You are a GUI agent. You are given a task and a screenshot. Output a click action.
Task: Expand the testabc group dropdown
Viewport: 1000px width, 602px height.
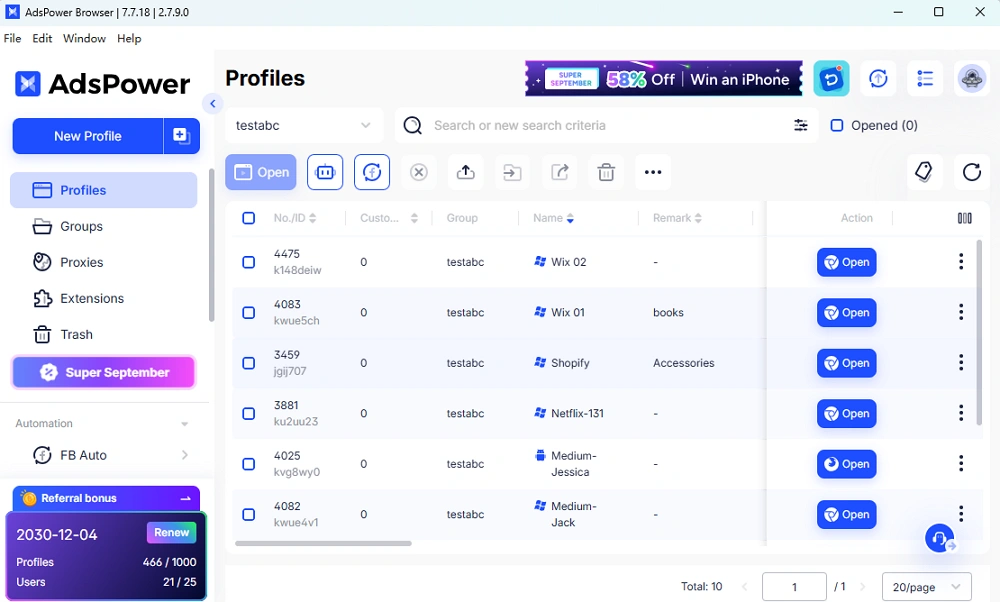tap(304, 126)
